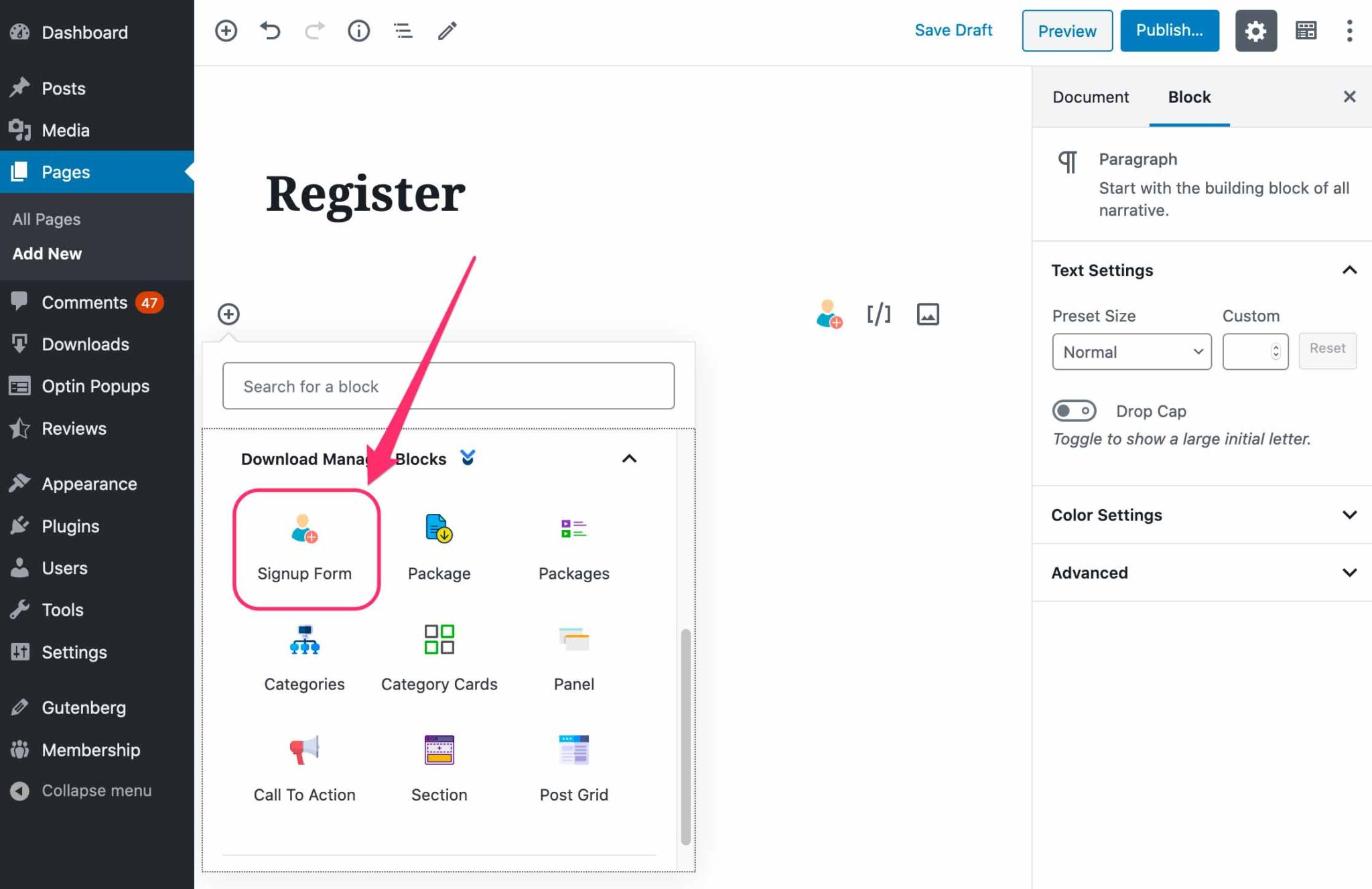Click the undo arrow in the editor toolbar
Image resolution: width=1372 pixels, height=889 pixels.
[x=270, y=30]
